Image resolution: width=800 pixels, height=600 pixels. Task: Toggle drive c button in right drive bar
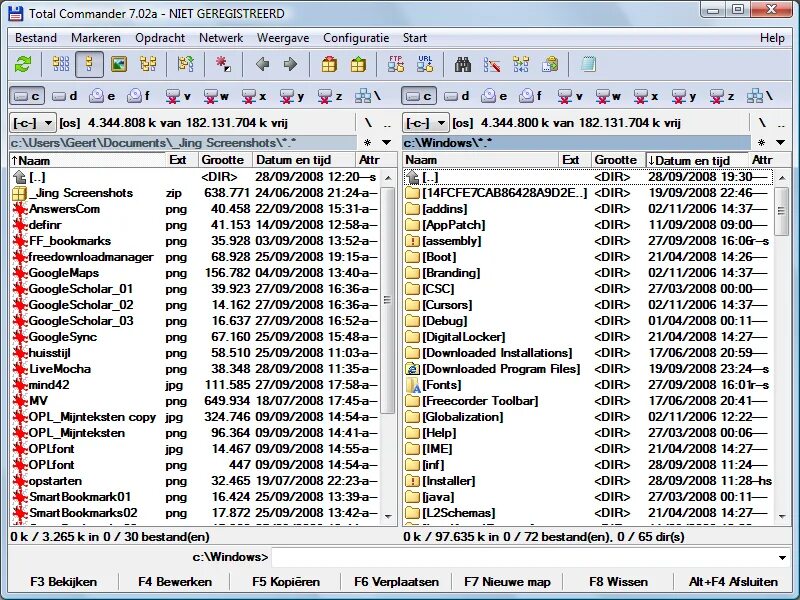pos(419,95)
